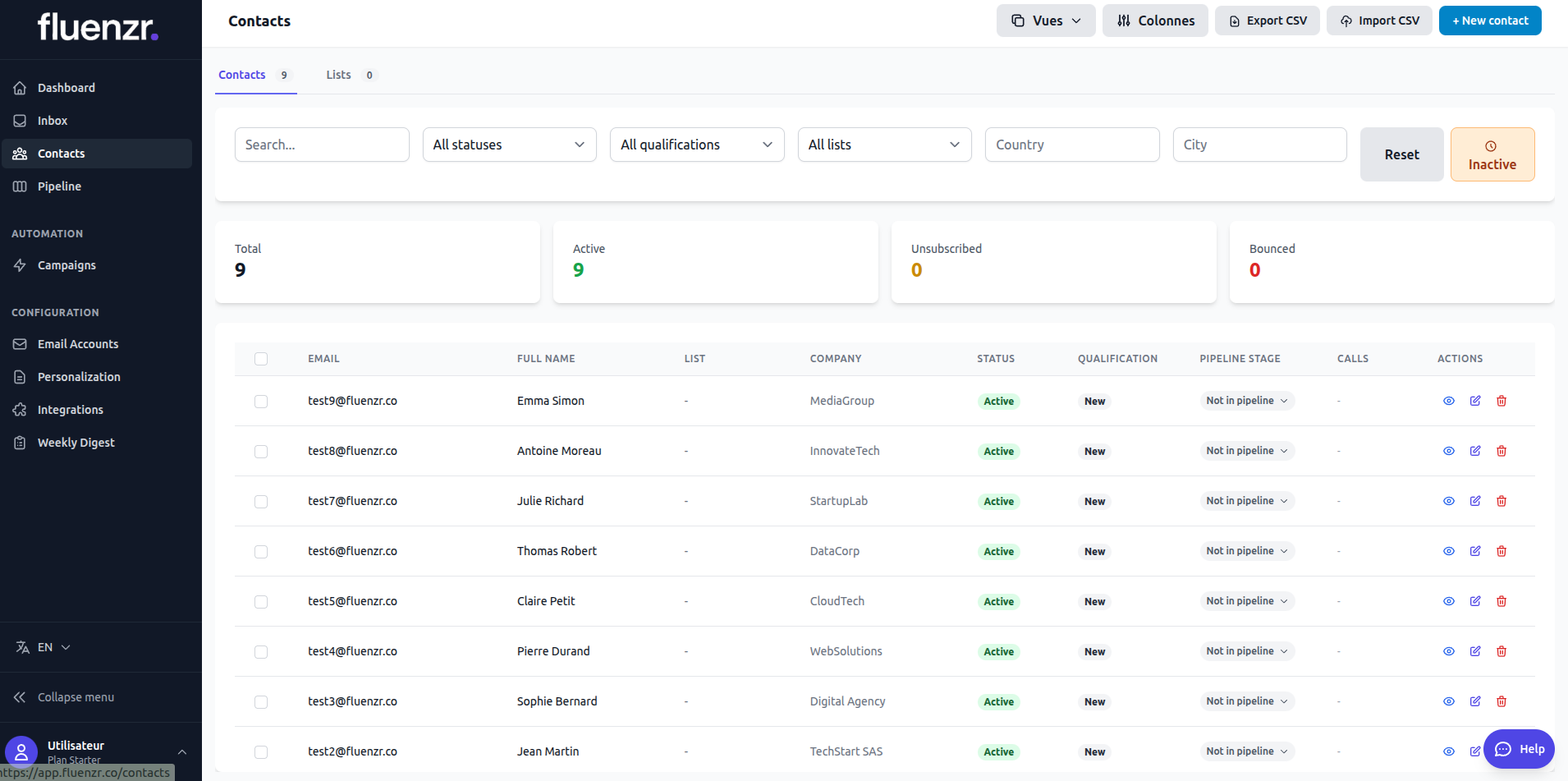The height and width of the screenshot is (781, 1568).
Task: Select Pipeline in the sidebar
Action: [x=60, y=186]
